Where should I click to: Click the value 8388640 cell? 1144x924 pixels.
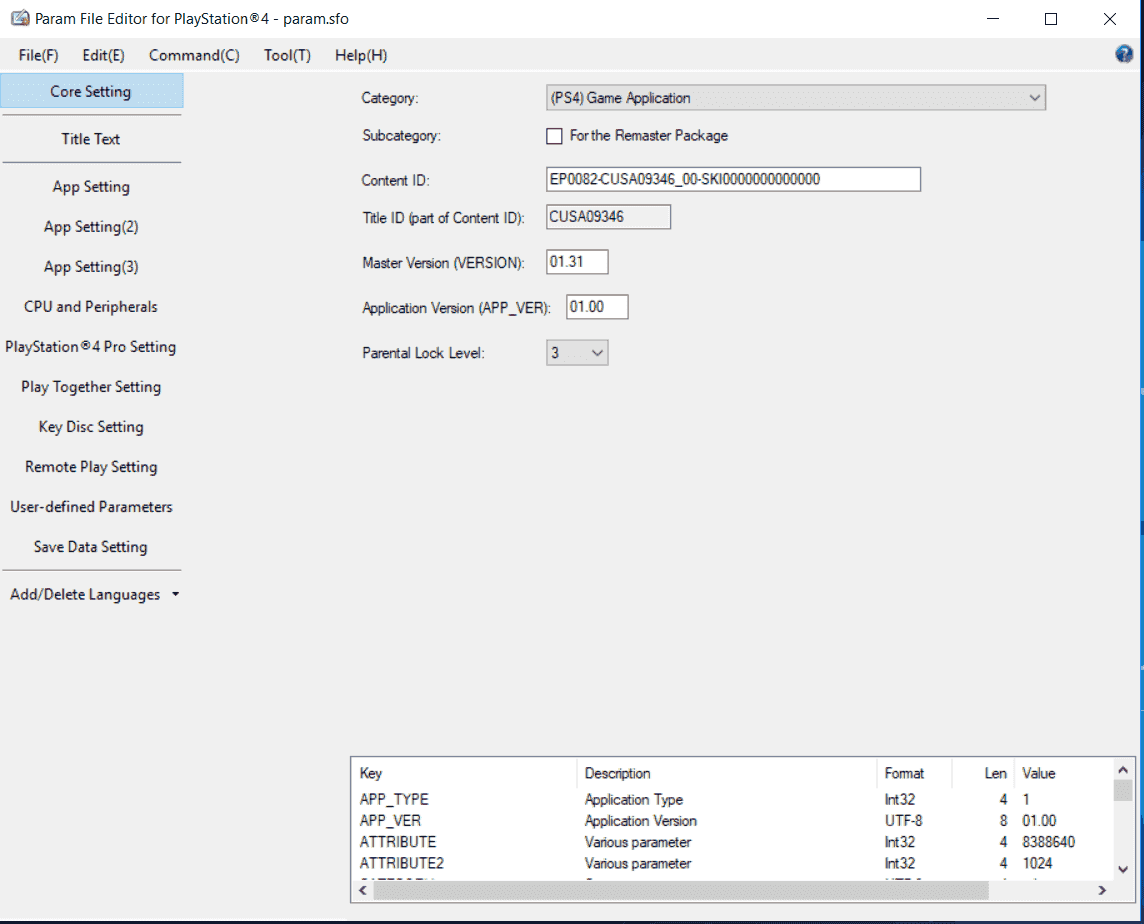click(x=1048, y=842)
